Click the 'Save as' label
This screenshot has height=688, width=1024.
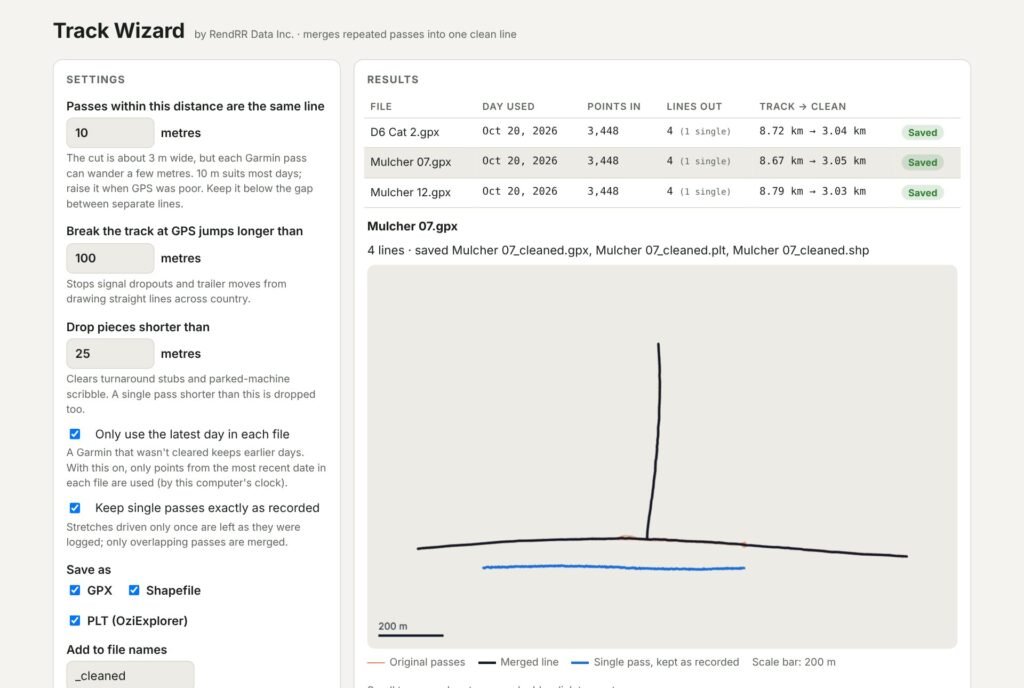[x=89, y=569]
